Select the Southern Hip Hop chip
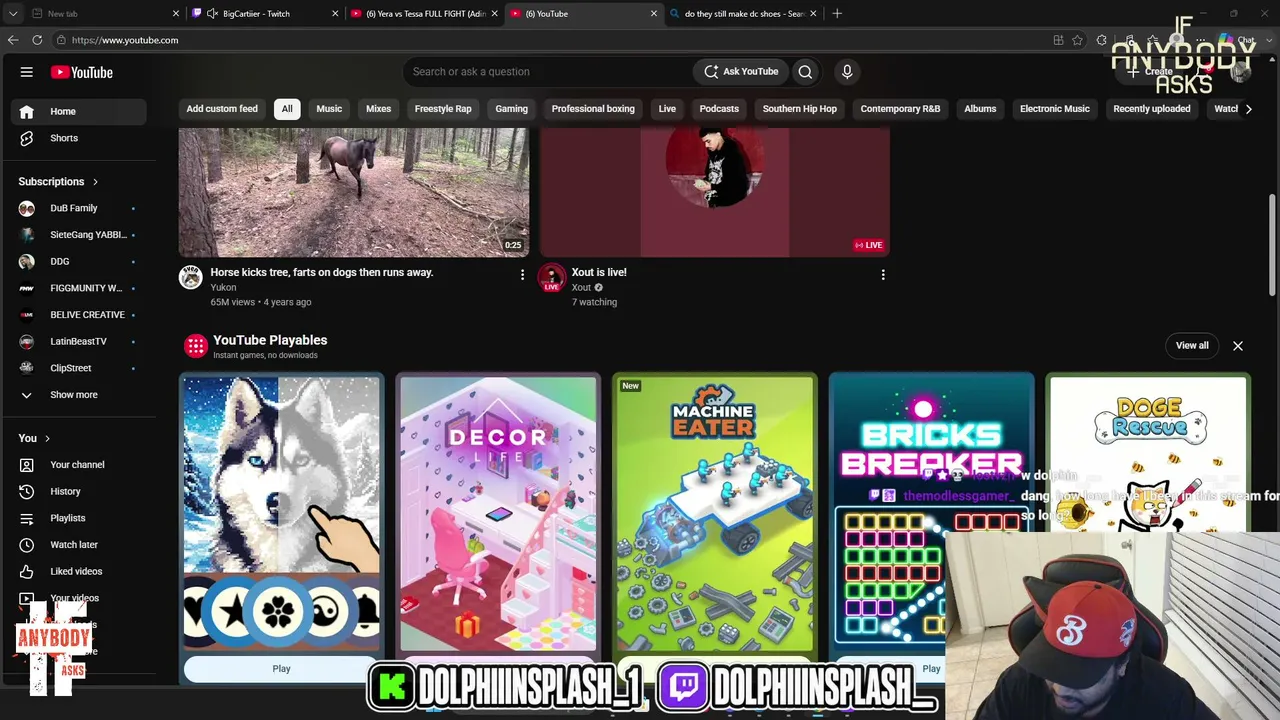The height and width of the screenshot is (720, 1280). tap(800, 109)
